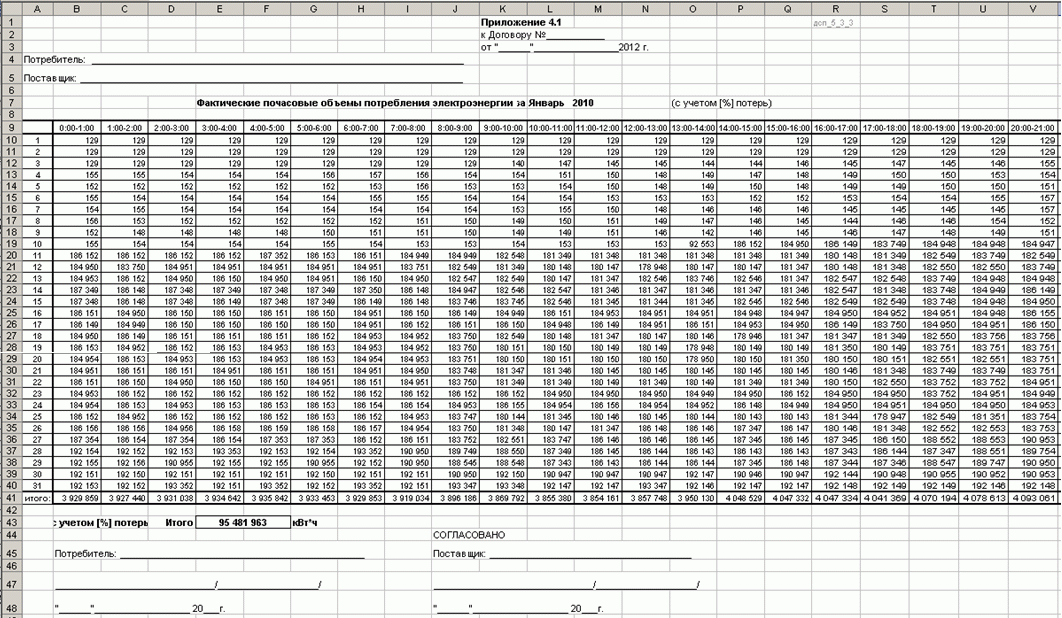Select the 'СОГЛАСОВАНО' cell

pyautogui.click(x=469, y=535)
